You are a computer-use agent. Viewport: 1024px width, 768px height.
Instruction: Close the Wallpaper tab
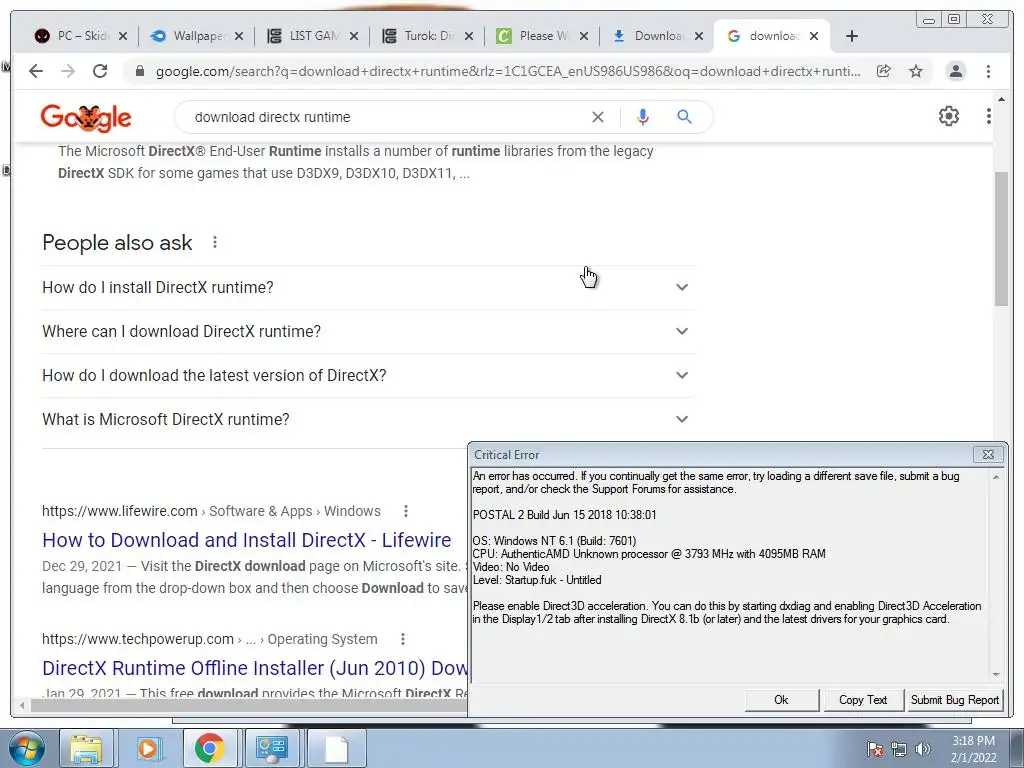coord(239,36)
